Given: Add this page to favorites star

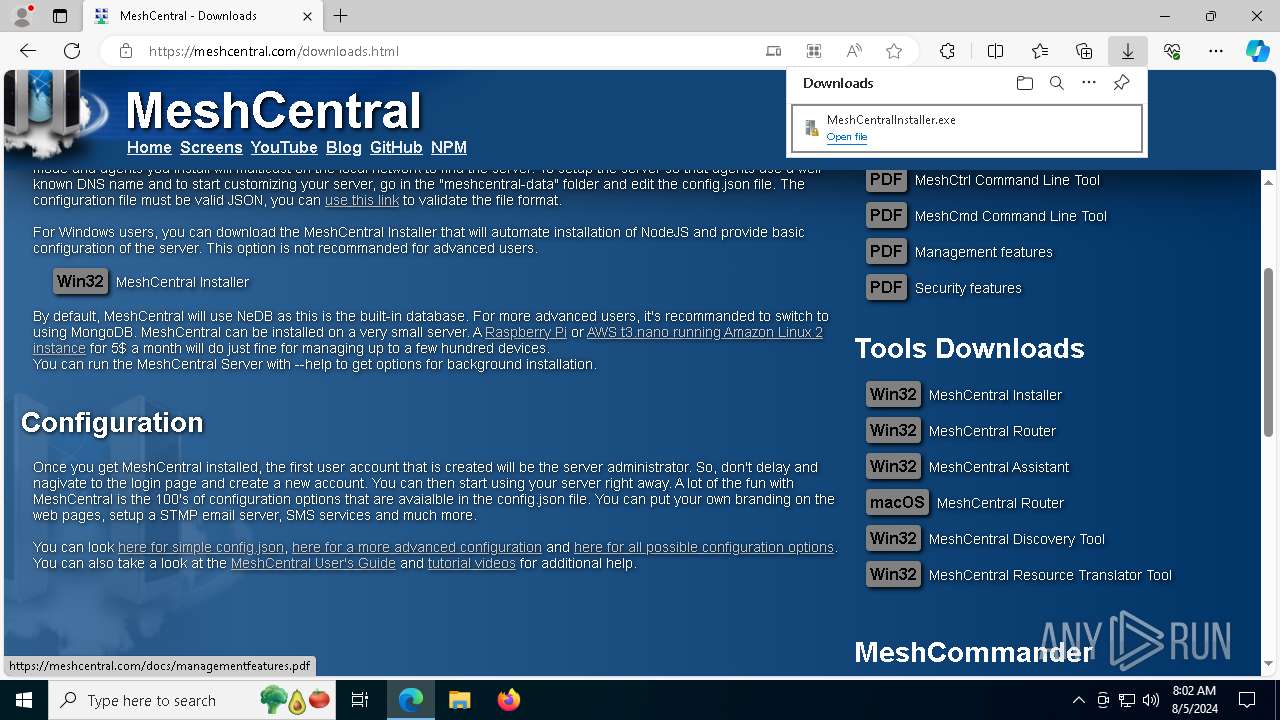Looking at the screenshot, I should (x=894, y=51).
